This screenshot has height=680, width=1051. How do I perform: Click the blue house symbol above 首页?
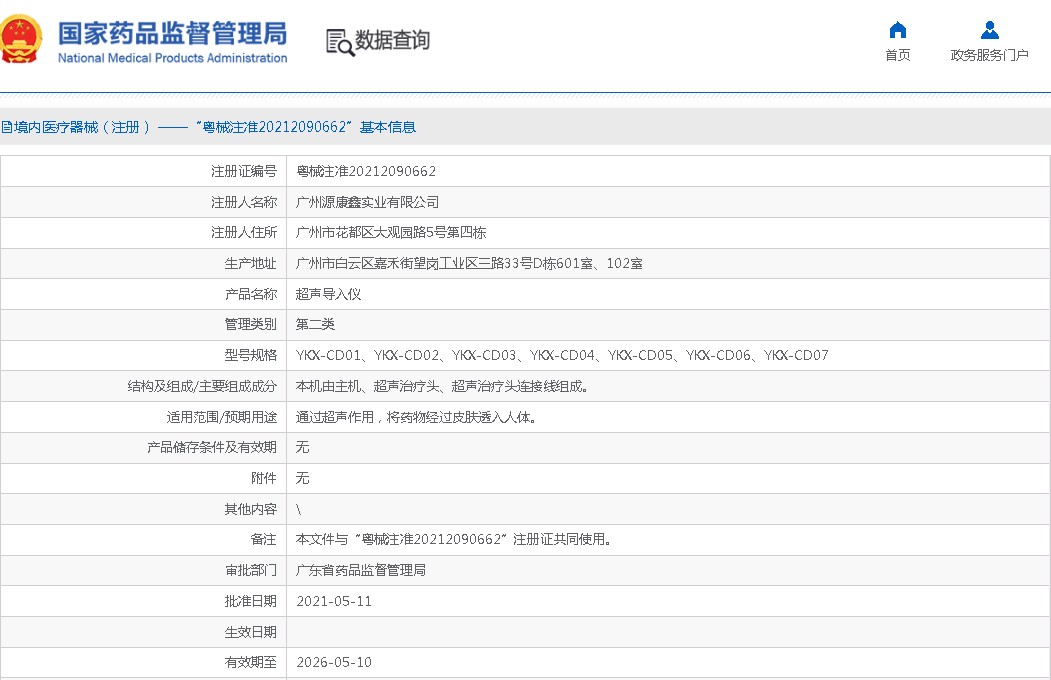897,29
